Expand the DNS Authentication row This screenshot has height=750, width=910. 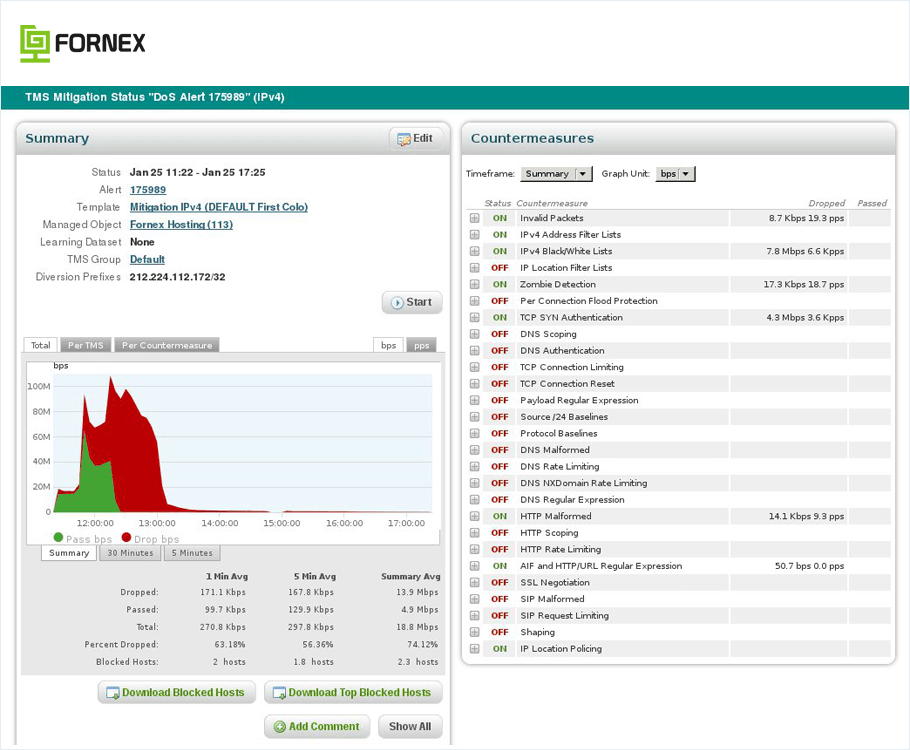click(x=475, y=351)
